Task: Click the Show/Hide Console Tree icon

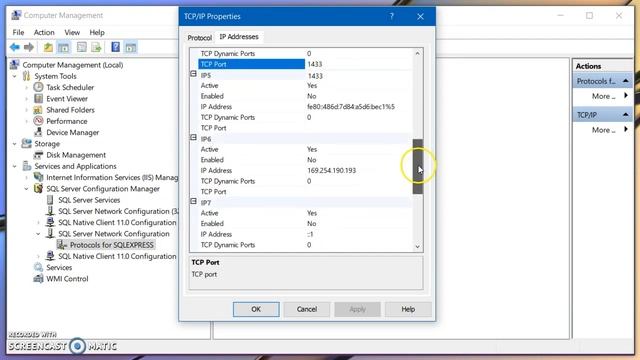Action: pyautogui.click(x=64, y=47)
